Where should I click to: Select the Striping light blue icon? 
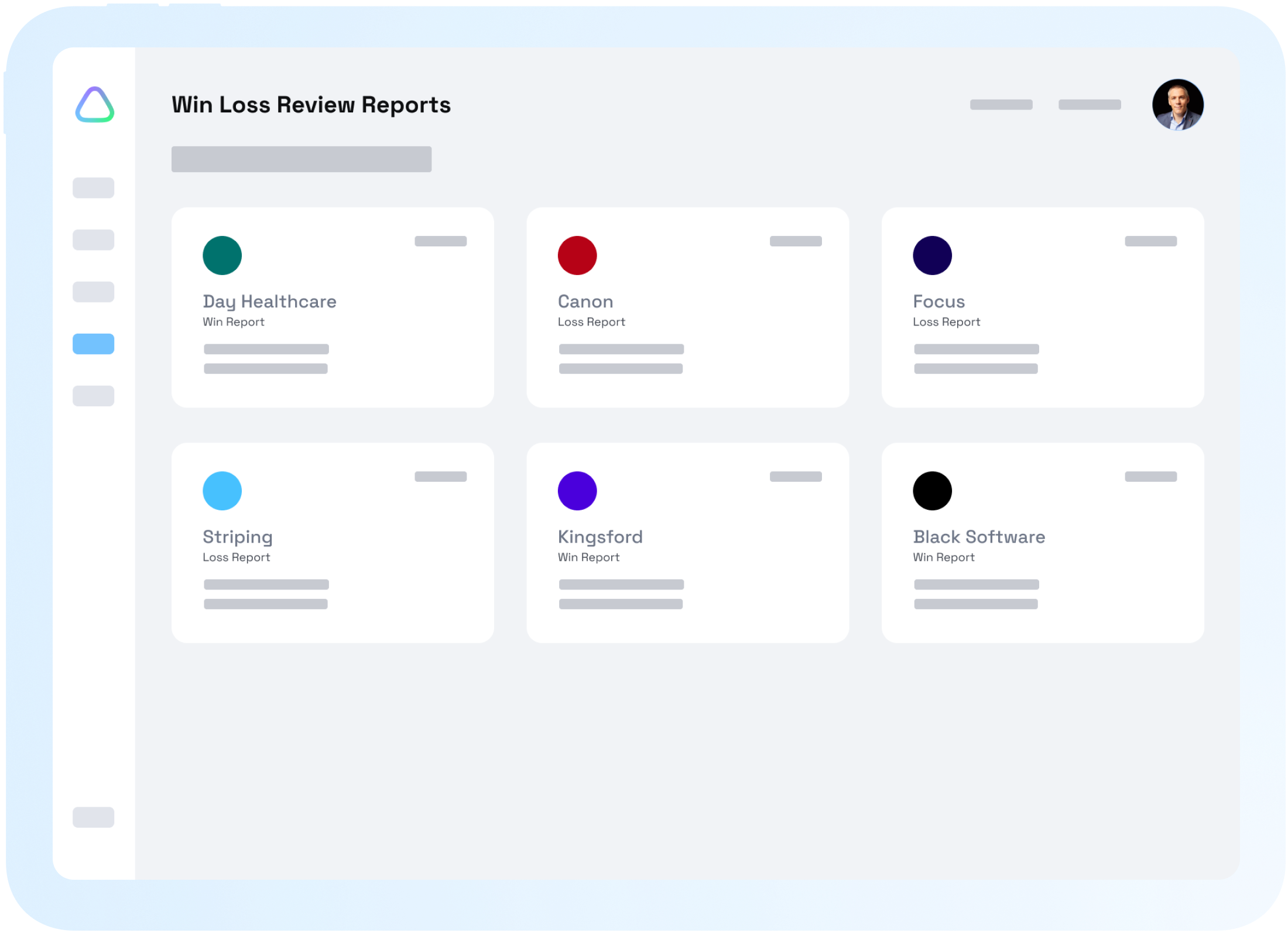coord(222,490)
